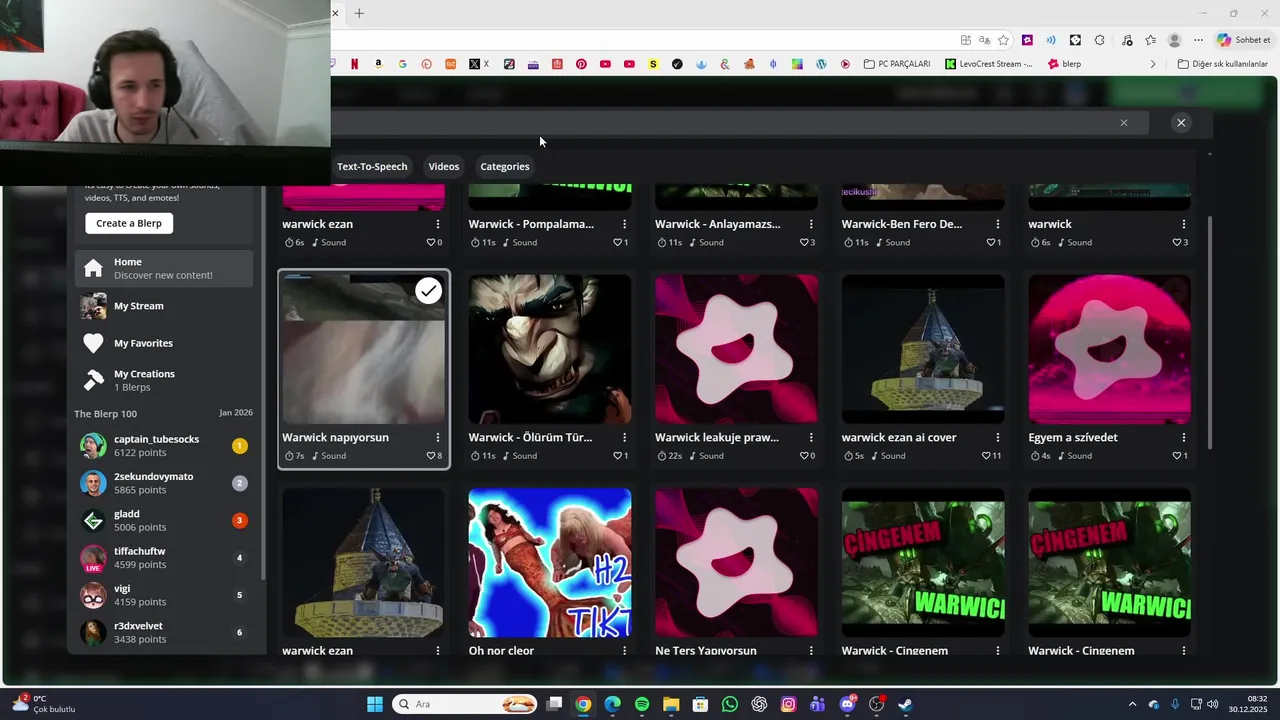Open My Creations hammer item

pyautogui.click(x=164, y=380)
